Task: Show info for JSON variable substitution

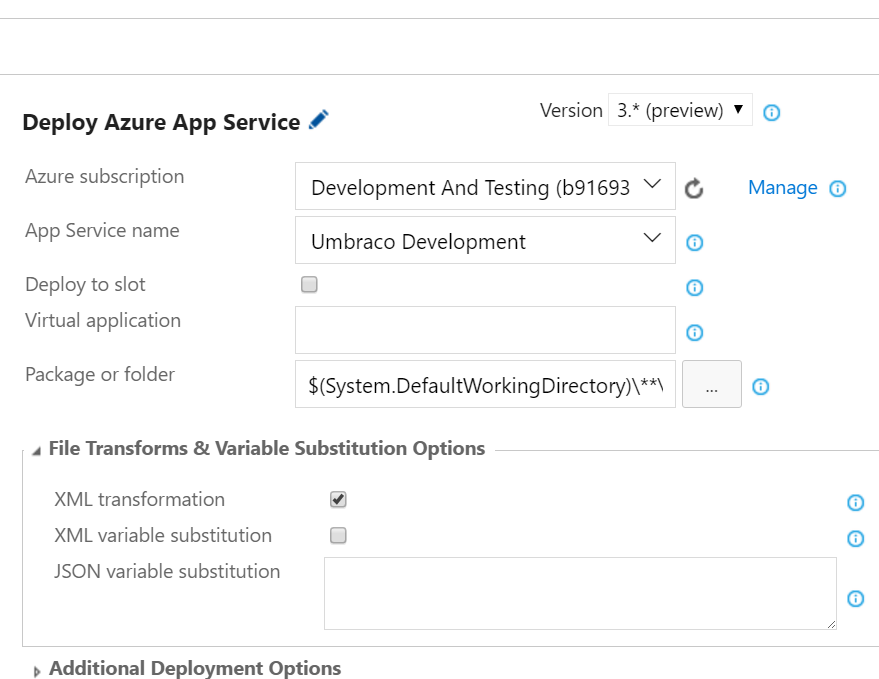Action: click(x=855, y=598)
